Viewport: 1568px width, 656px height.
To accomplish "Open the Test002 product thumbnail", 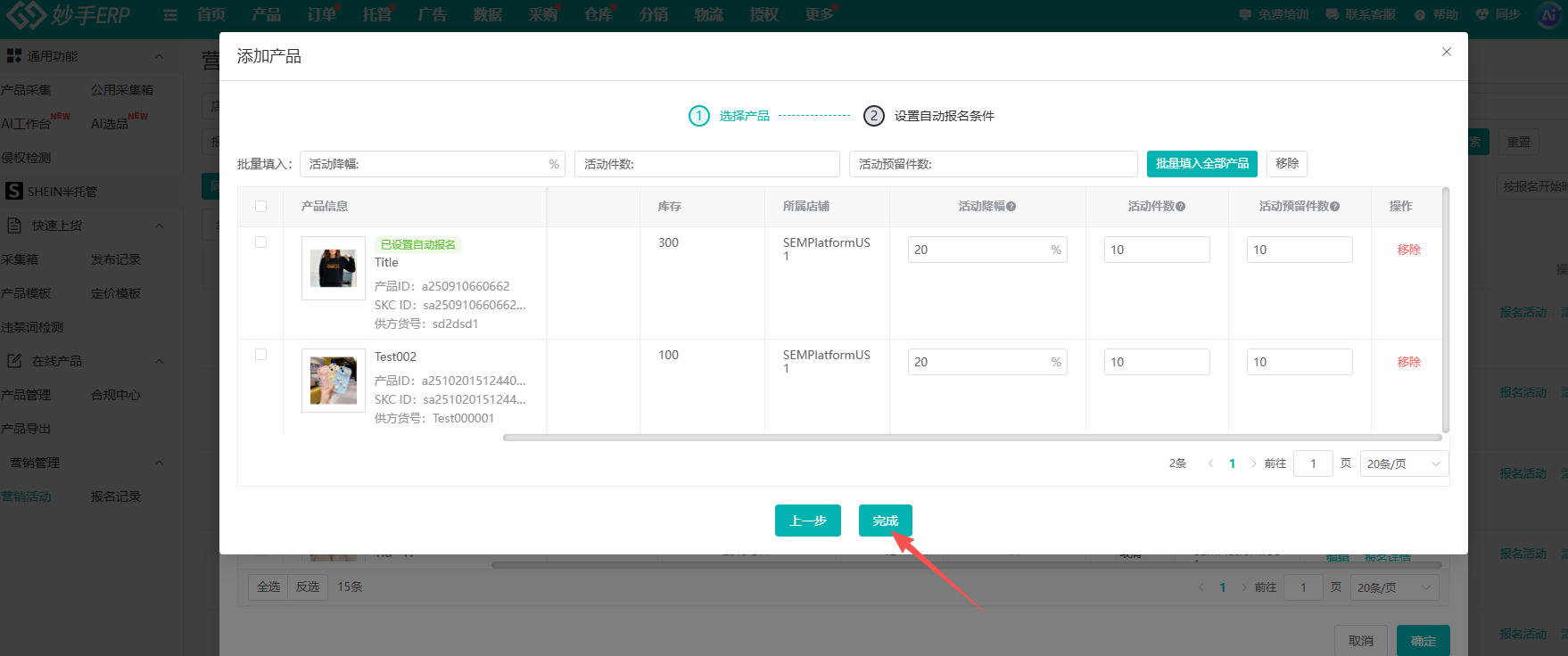I will [x=333, y=380].
